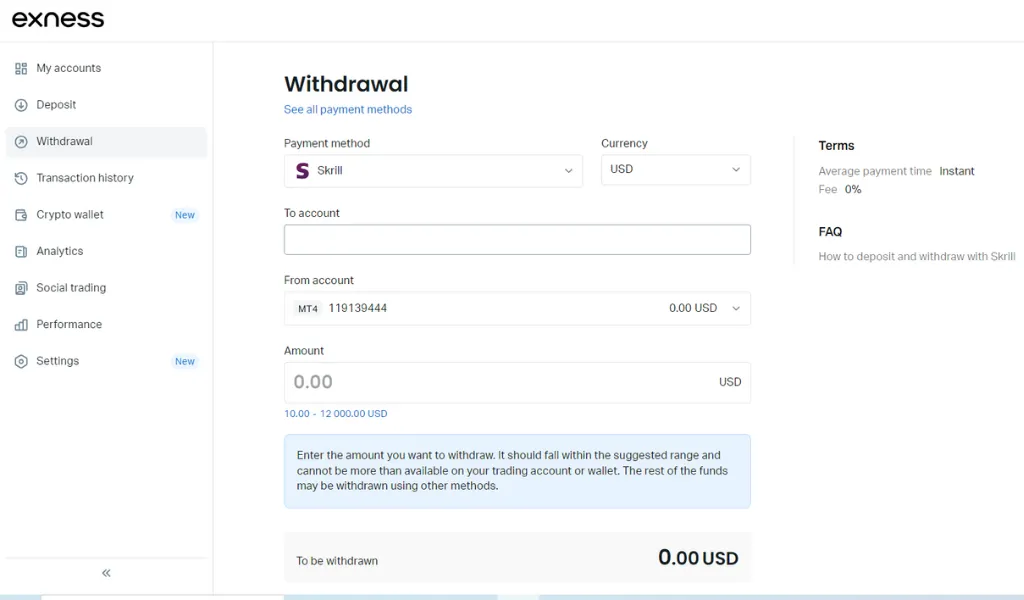Image resolution: width=1024 pixels, height=600 pixels.
Task: Open the See all payment methods link
Action: pyautogui.click(x=348, y=109)
